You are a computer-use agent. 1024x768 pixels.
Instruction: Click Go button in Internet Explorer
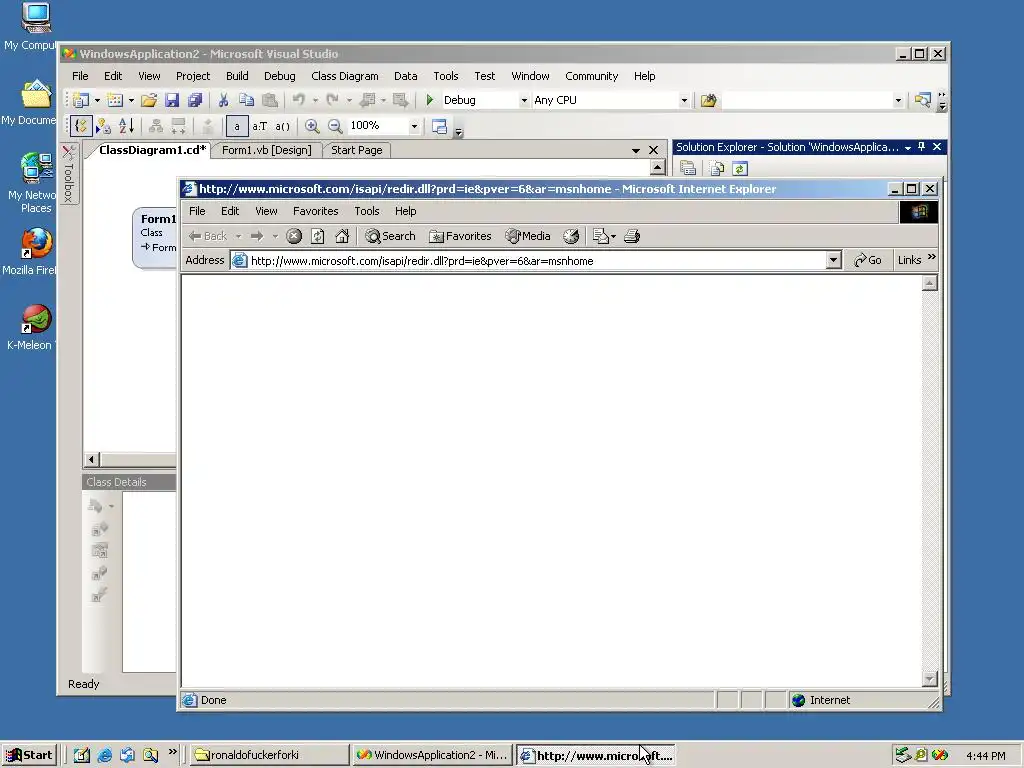click(x=868, y=260)
